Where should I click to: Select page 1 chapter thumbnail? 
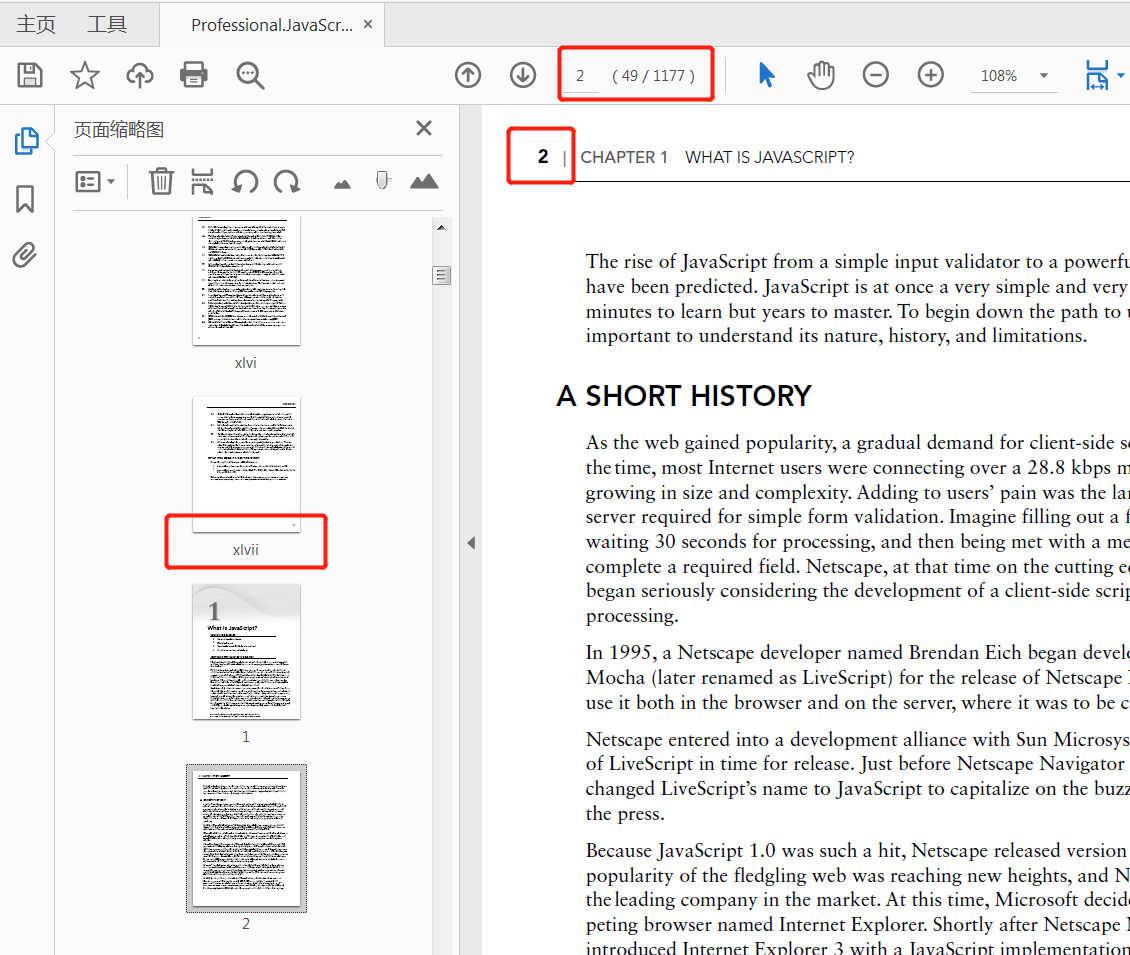246,652
